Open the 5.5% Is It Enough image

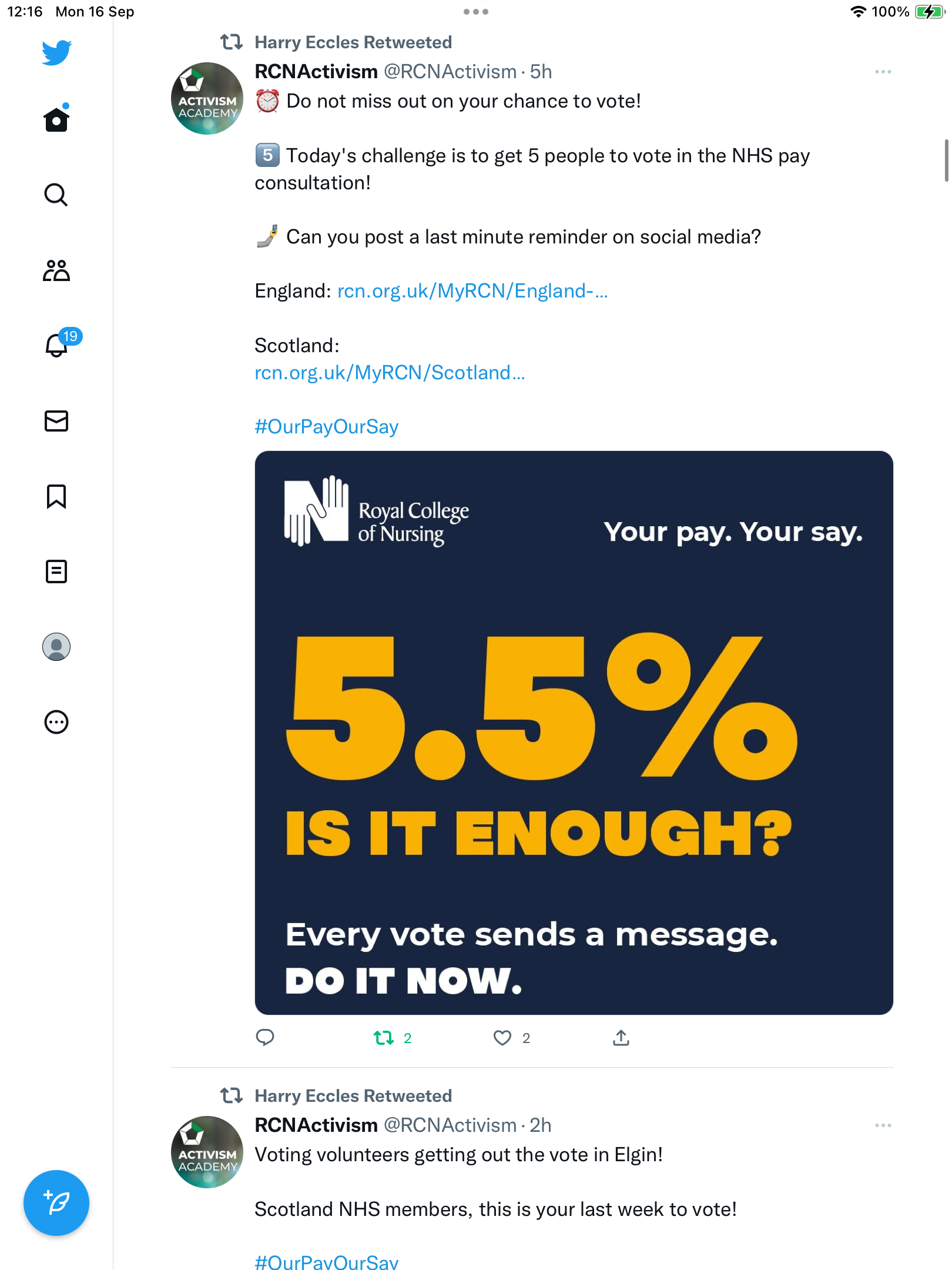[574, 733]
